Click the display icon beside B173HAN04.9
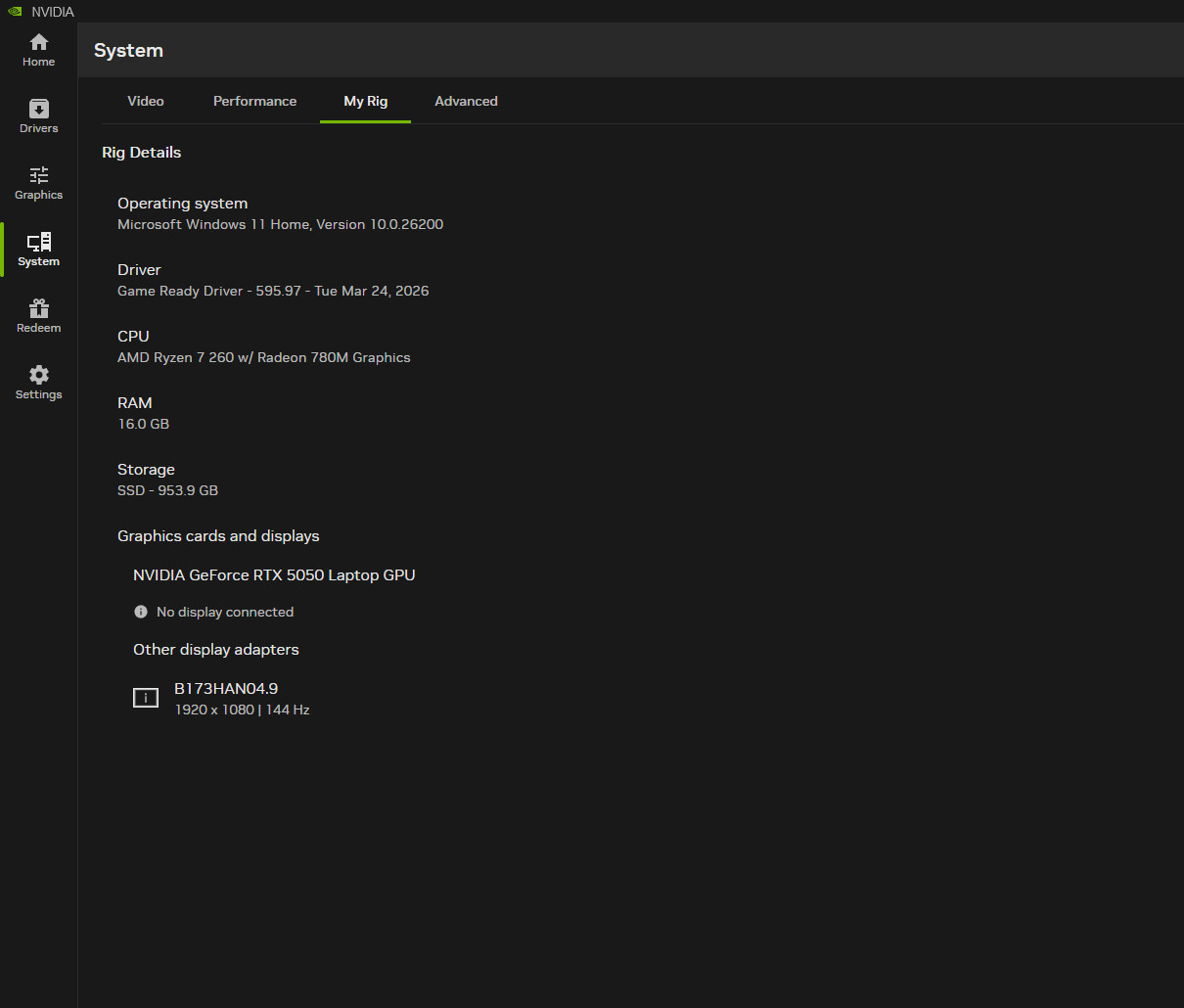The image size is (1184, 1008). 146,698
